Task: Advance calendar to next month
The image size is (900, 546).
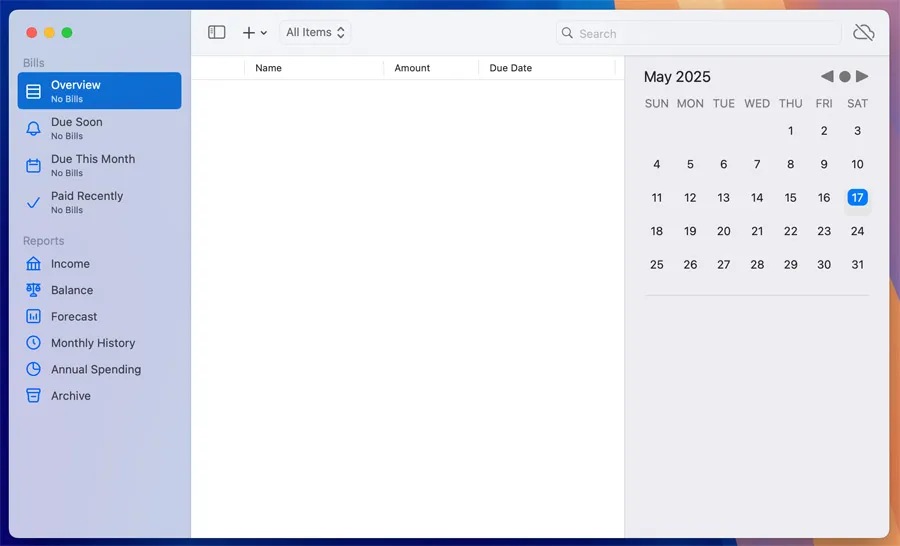Action: [862, 77]
